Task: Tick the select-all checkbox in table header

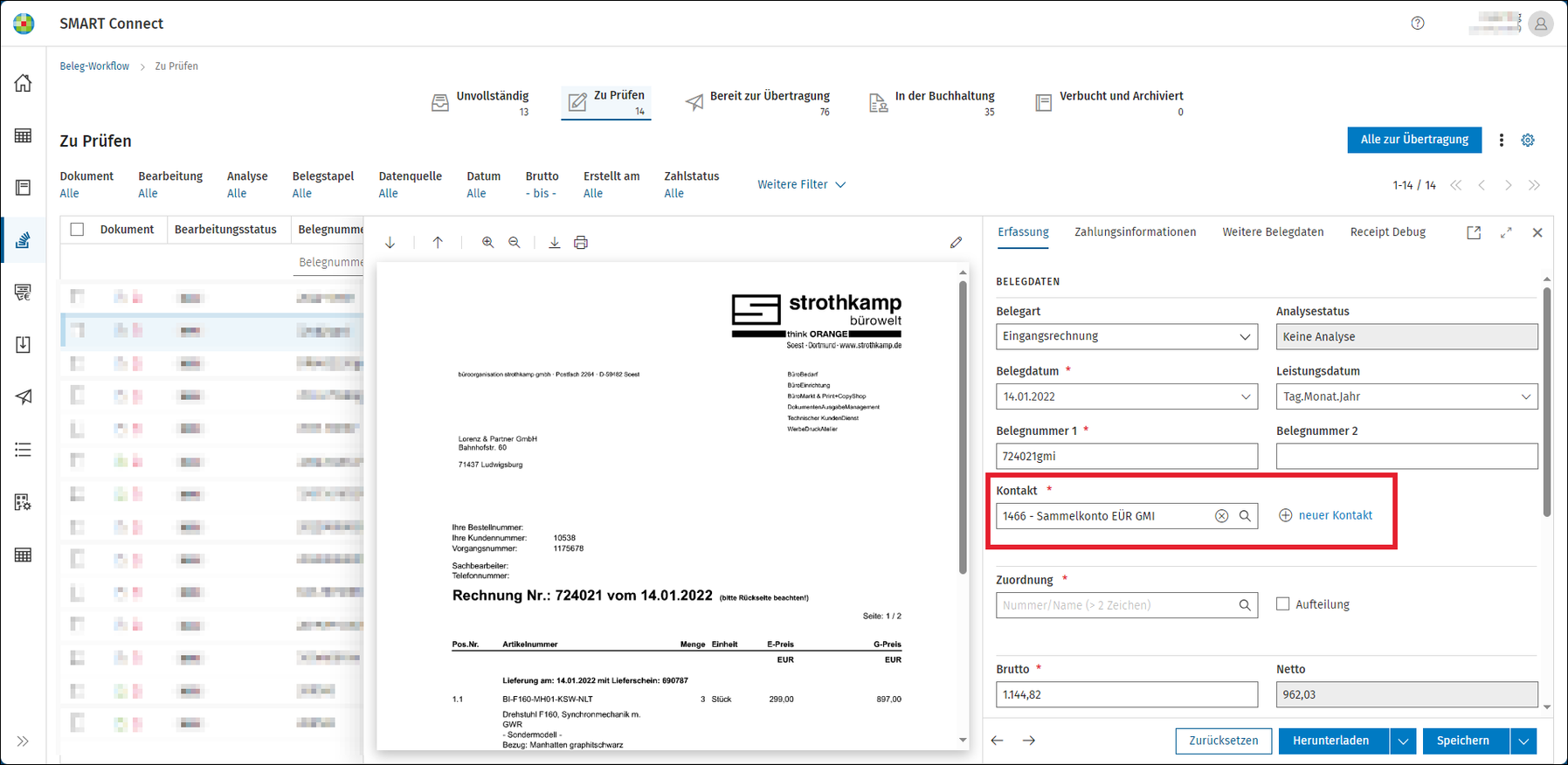Action: pos(77,230)
